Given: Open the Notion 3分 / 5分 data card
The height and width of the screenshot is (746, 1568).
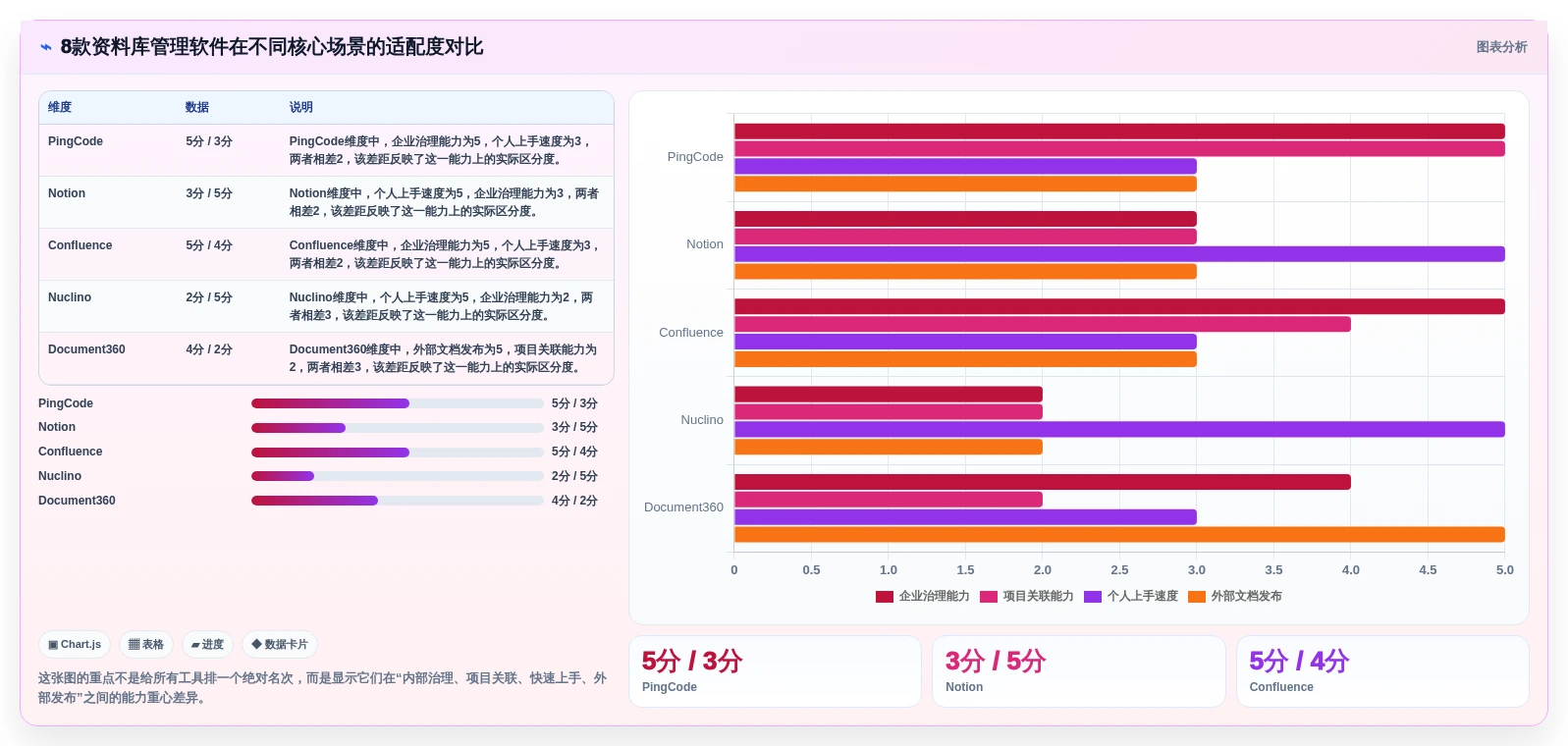Looking at the screenshot, I should (1079, 671).
